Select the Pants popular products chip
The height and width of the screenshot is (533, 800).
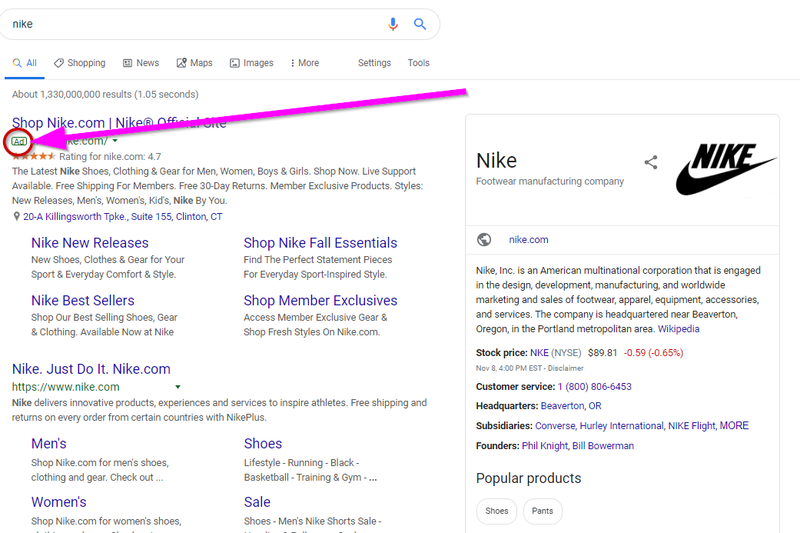pyautogui.click(x=542, y=511)
